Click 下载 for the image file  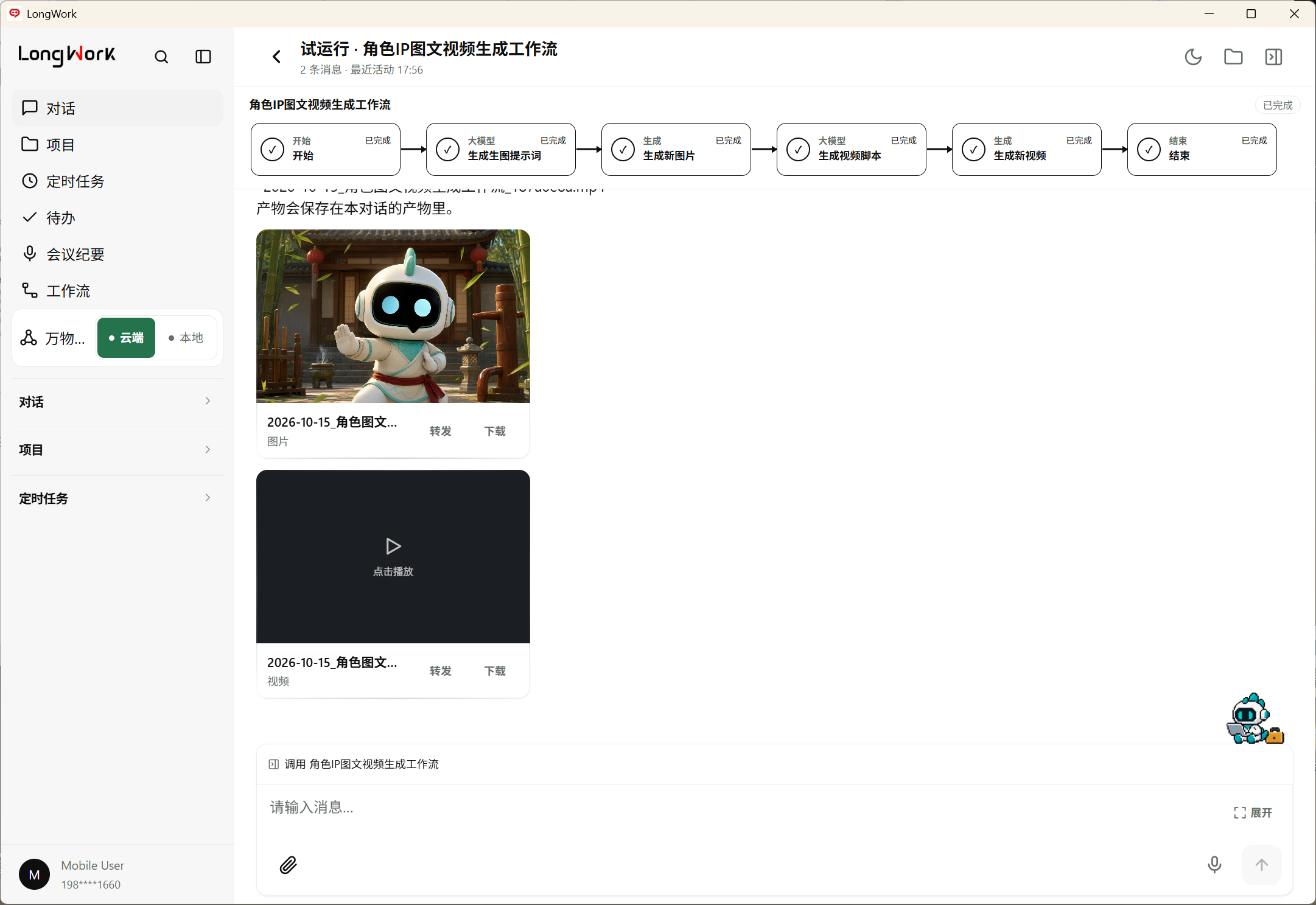495,432
